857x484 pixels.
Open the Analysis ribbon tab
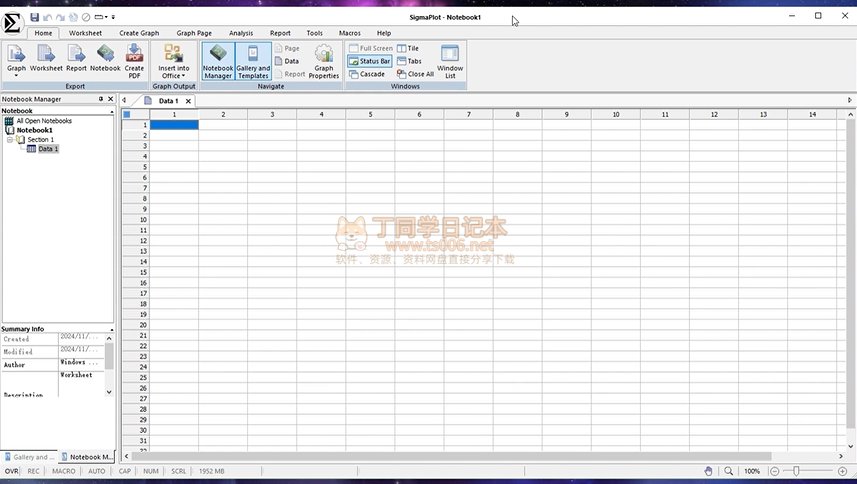pyautogui.click(x=241, y=33)
